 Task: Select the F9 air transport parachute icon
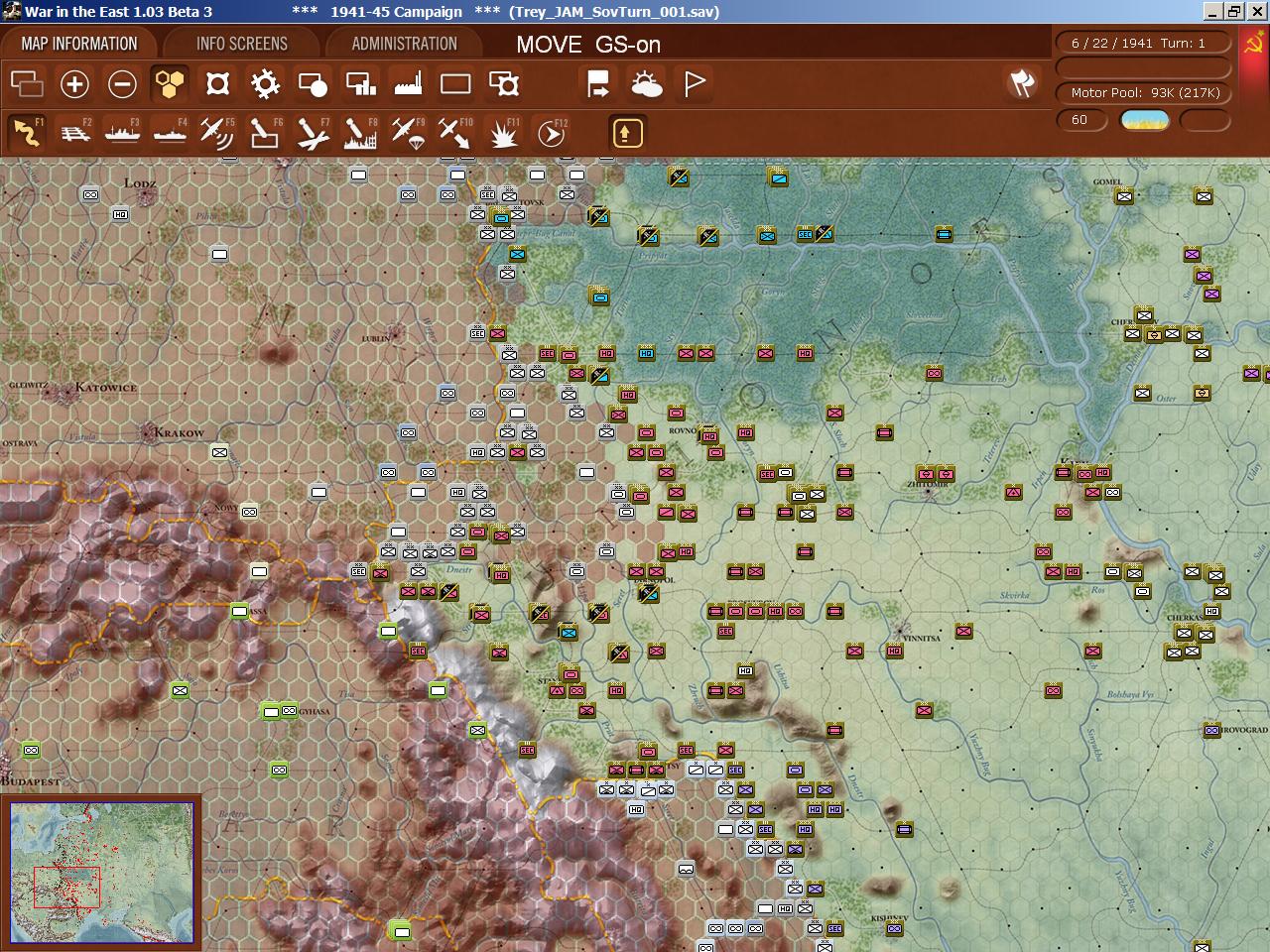coord(408,132)
